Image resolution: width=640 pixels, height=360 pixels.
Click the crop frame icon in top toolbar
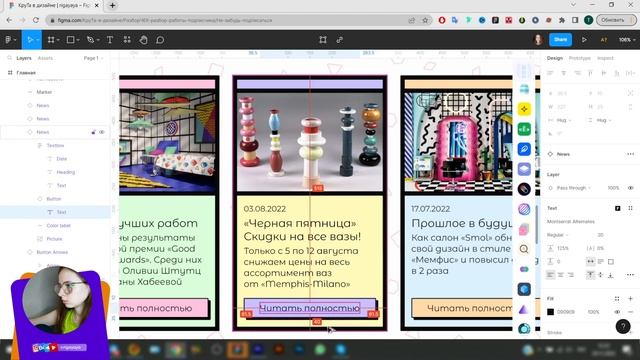pos(323,40)
